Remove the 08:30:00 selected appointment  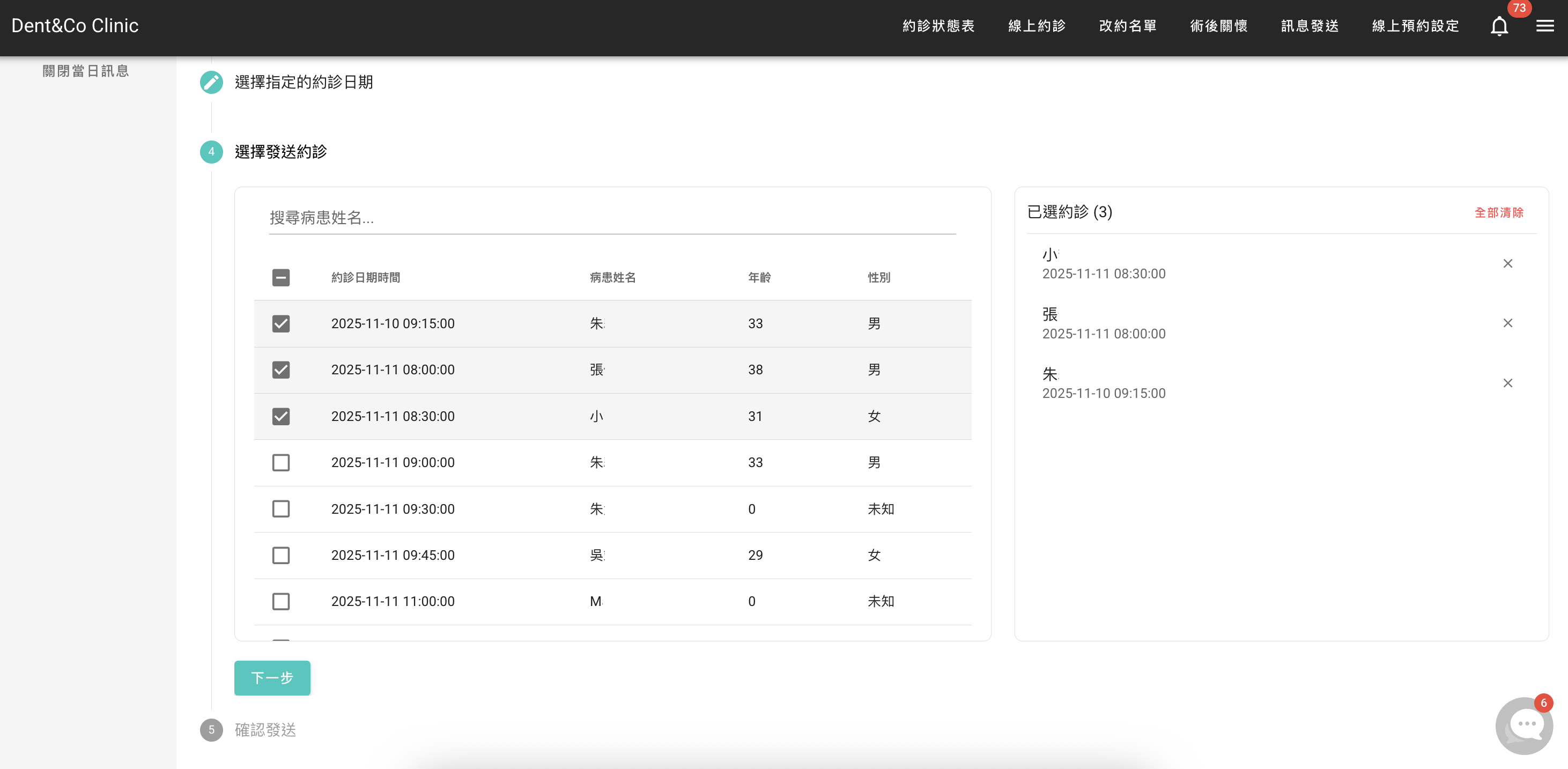click(1507, 264)
